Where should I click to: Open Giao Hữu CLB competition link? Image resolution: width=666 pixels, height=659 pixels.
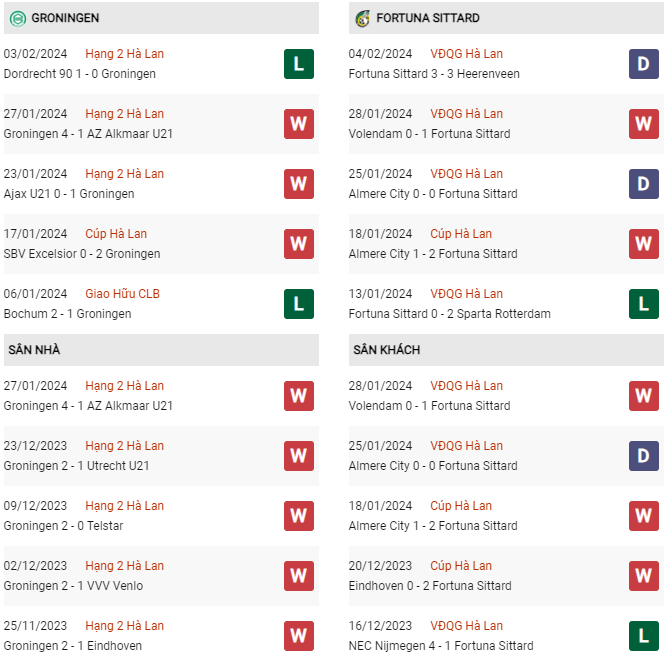123,294
